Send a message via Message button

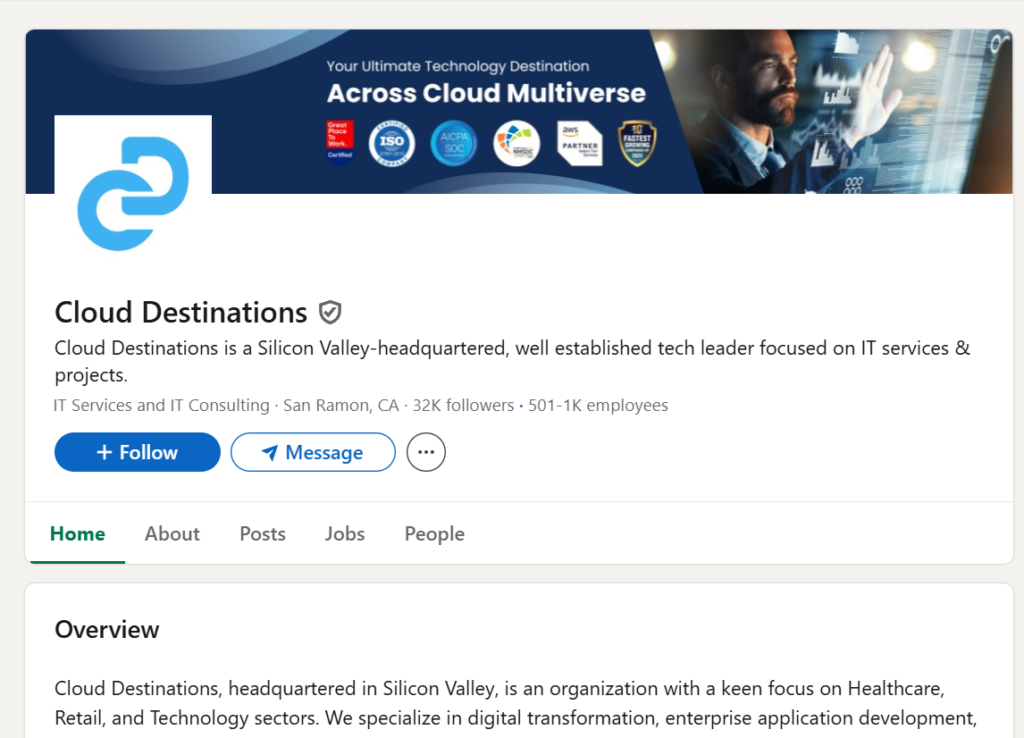click(313, 452)
